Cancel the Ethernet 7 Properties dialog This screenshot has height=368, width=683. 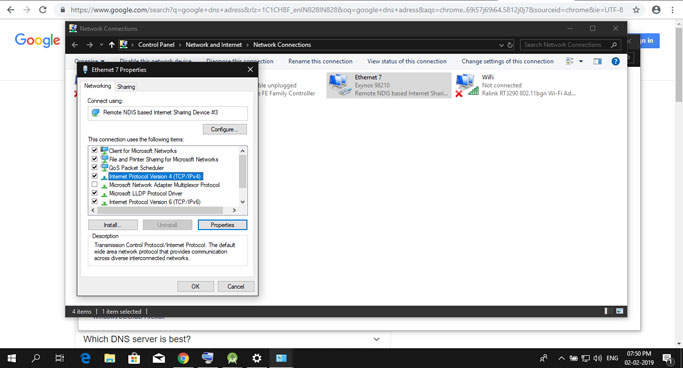pyautogui.click(x=236, y=286)
